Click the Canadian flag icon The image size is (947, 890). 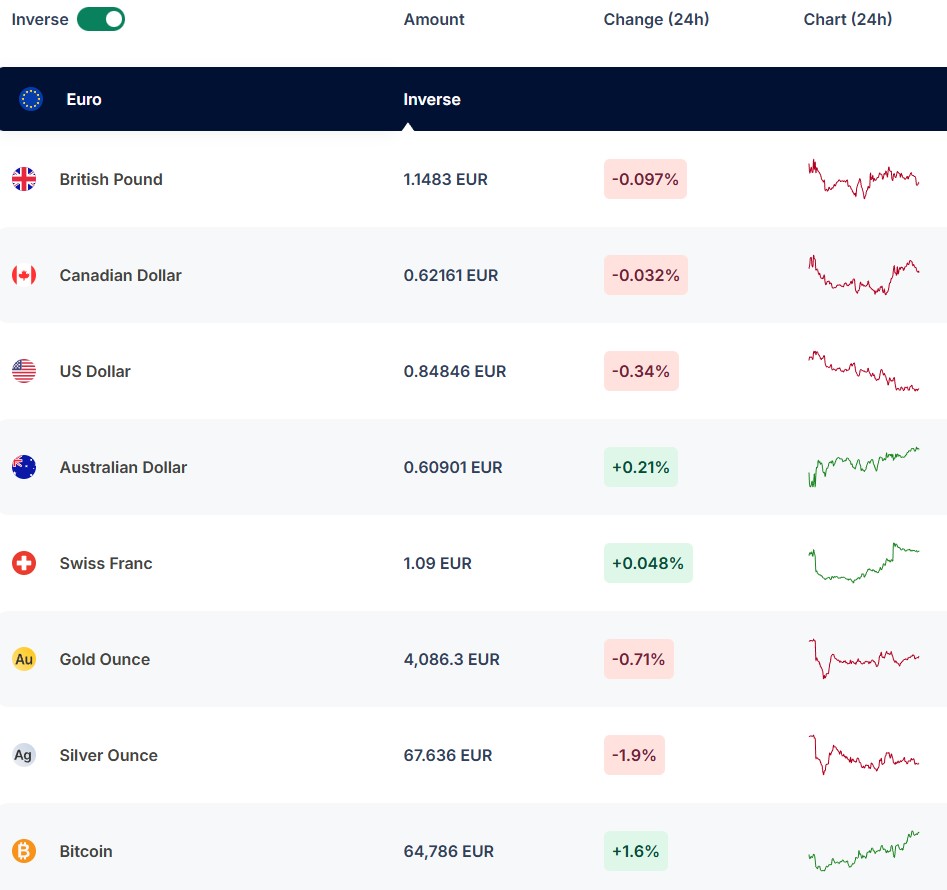[24, 275]
